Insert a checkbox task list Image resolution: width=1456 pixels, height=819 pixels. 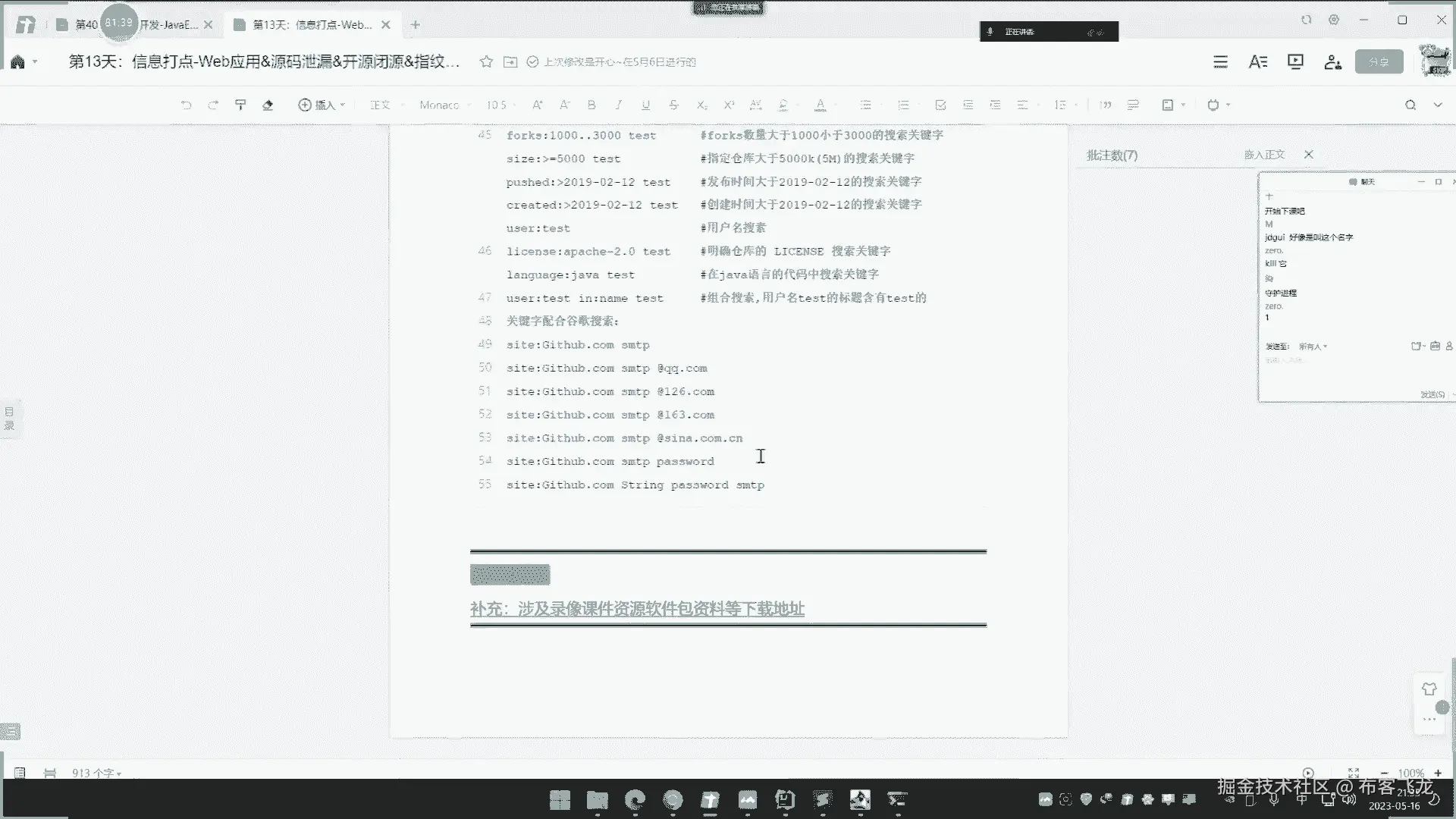940,105
